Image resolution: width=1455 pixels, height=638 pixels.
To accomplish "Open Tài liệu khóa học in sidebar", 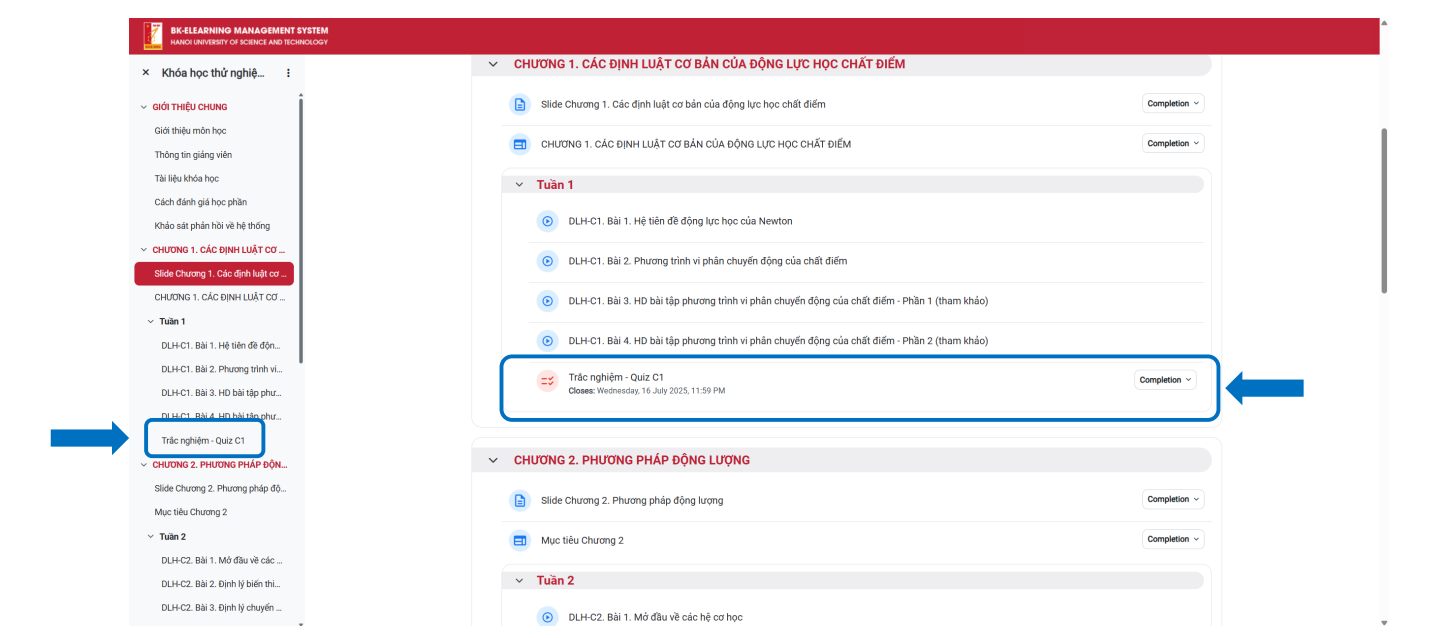I will coord(186,179).
